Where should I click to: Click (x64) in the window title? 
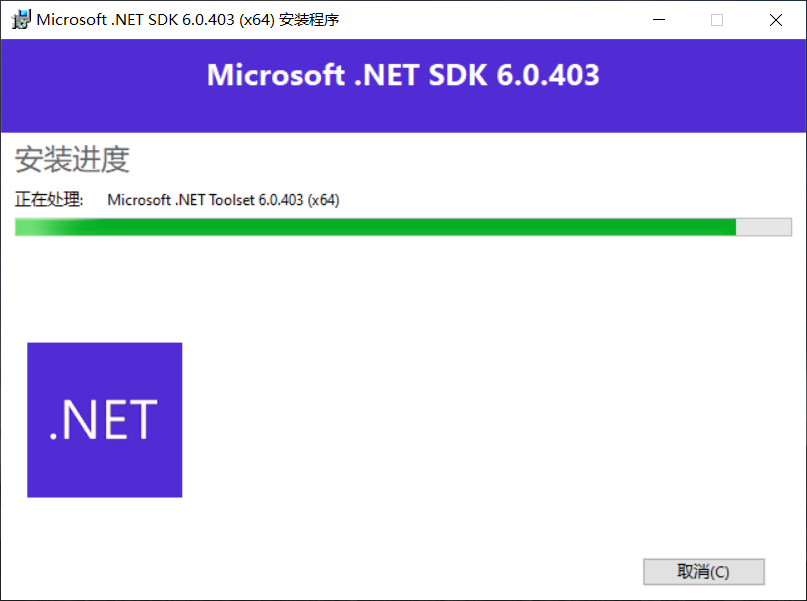(x=256, y=20)
